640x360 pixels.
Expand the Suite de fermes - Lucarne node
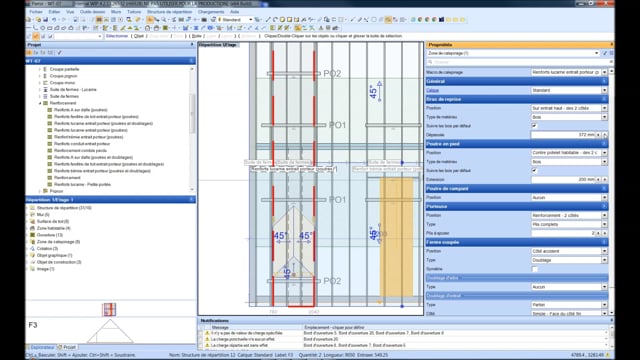point(40,90)
